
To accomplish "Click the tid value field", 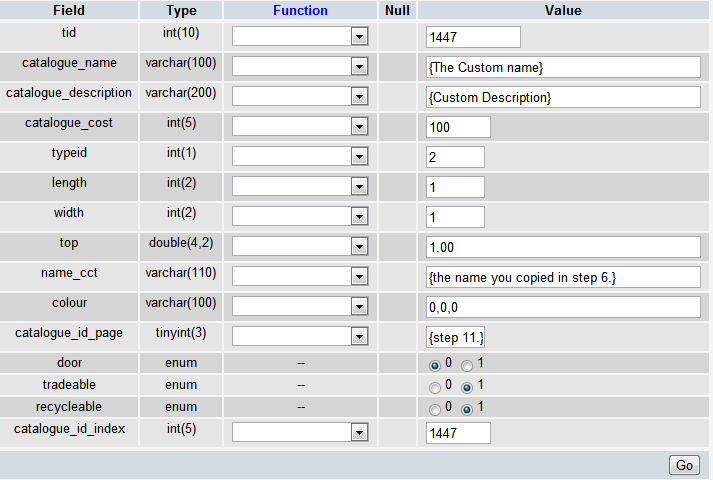I will pos(473,37).
